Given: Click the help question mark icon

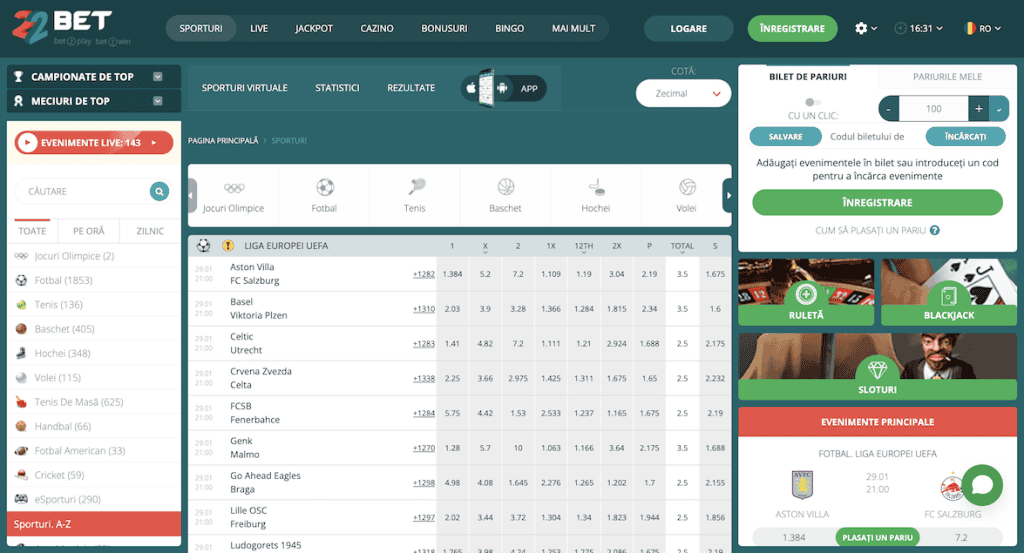Looking at the screenshot, I should (935, 230).
